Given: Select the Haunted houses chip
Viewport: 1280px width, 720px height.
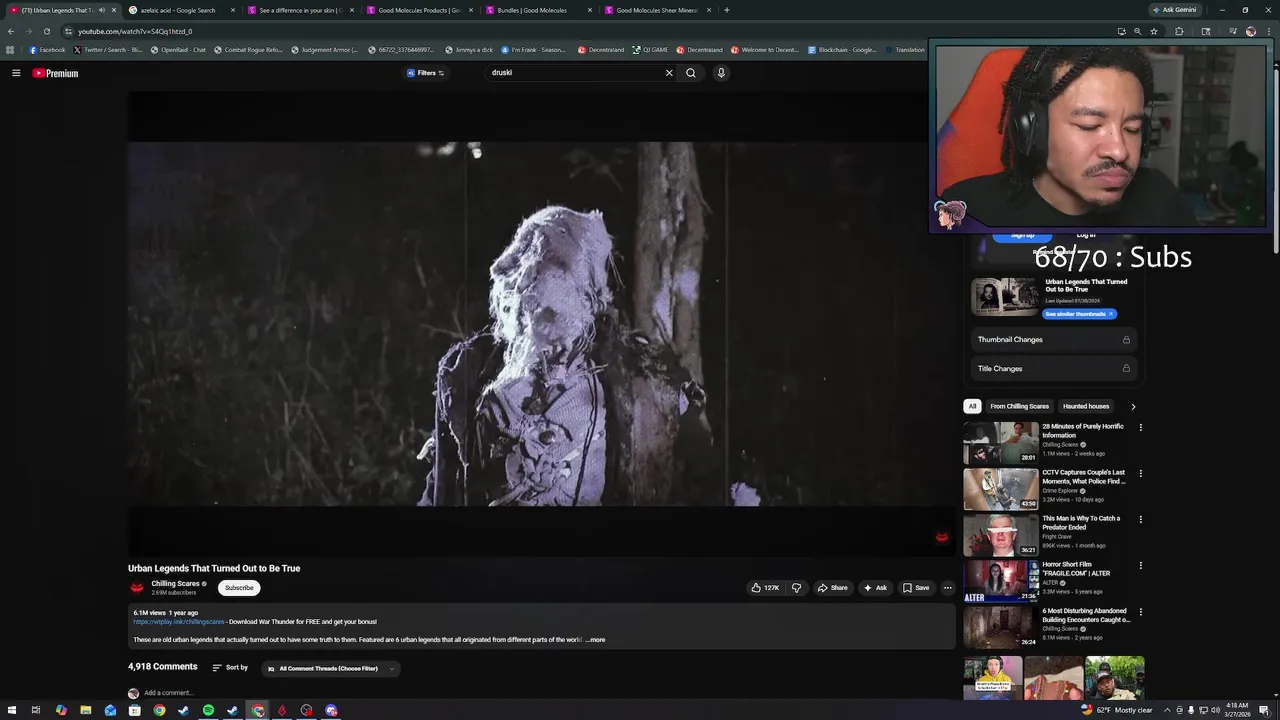Looking at the screenshot, I should [1086, 406].
